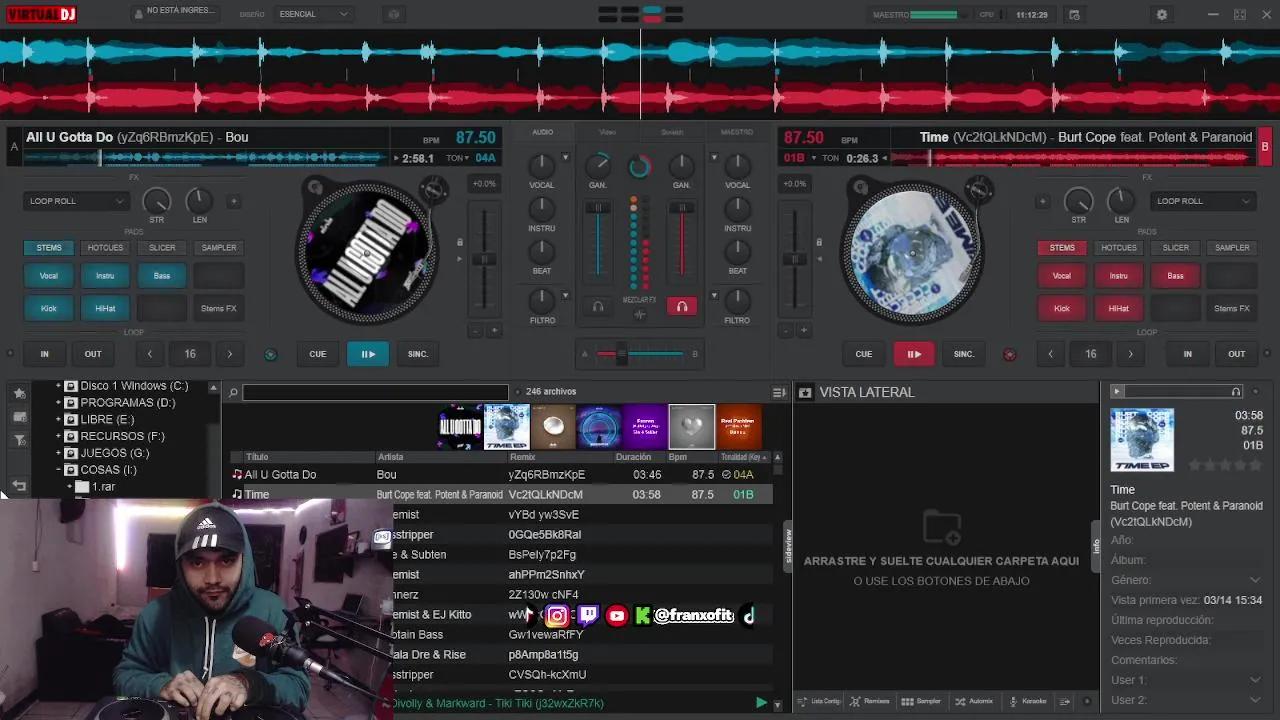This screenshot has width=1280, height=720.
Task: Open the Karaoke tab in sideview toolbar
Action: click(x=1027, y=701)
